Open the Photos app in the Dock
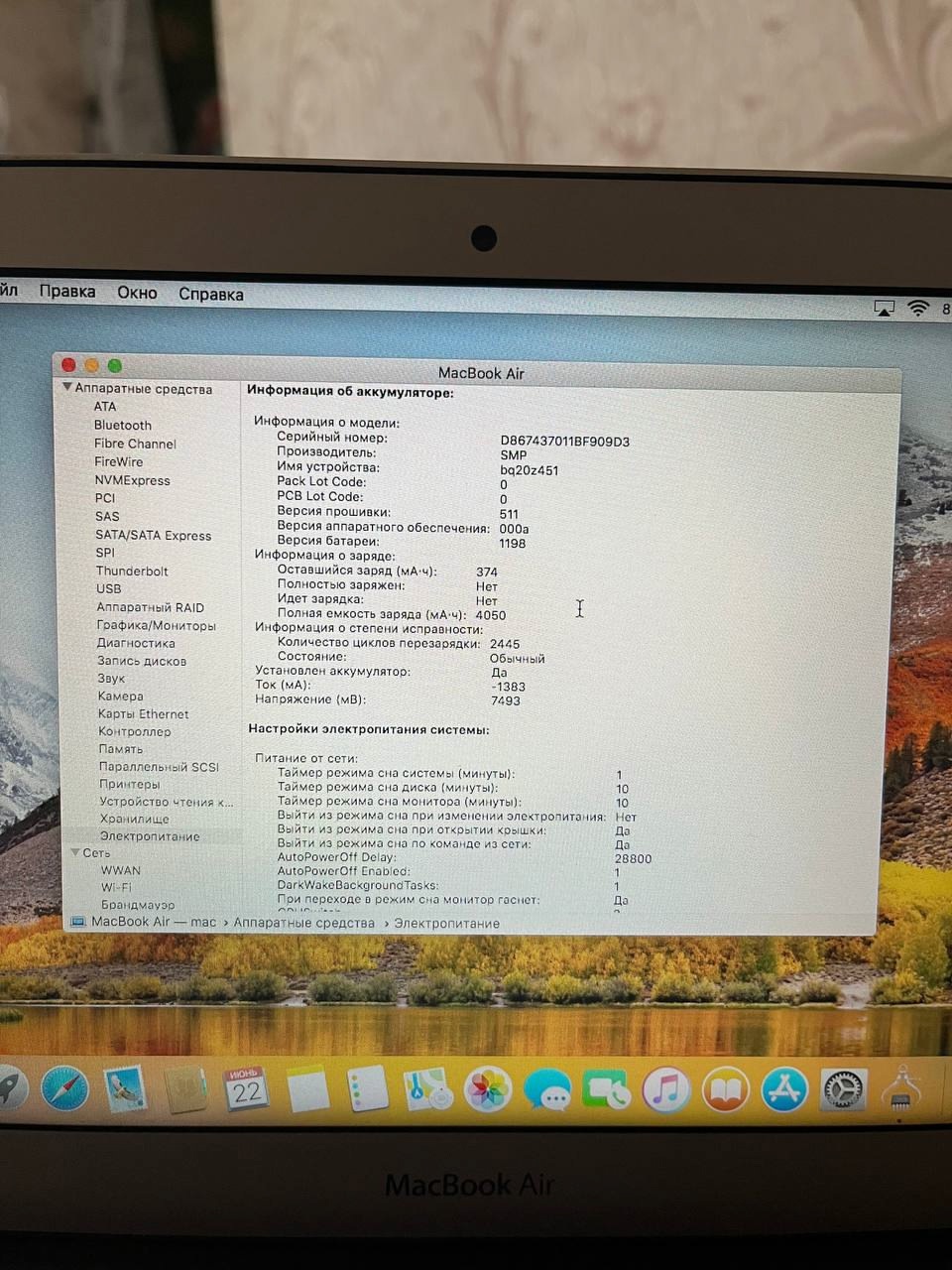Screen dimensions: 952x1270 [488, 1090]
